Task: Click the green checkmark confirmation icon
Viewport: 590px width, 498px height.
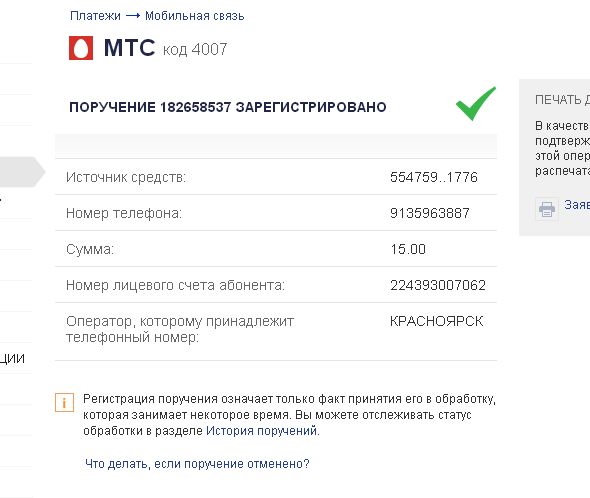Action: click(476, 104)
